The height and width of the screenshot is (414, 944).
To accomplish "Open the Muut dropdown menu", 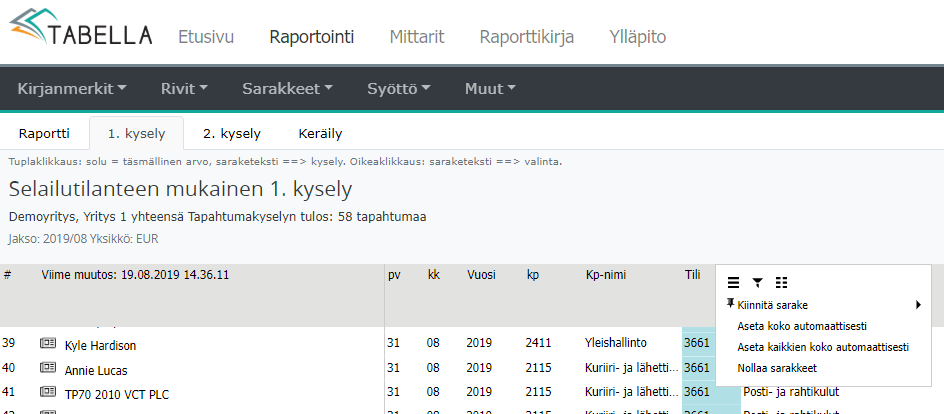I will (490, 89).
